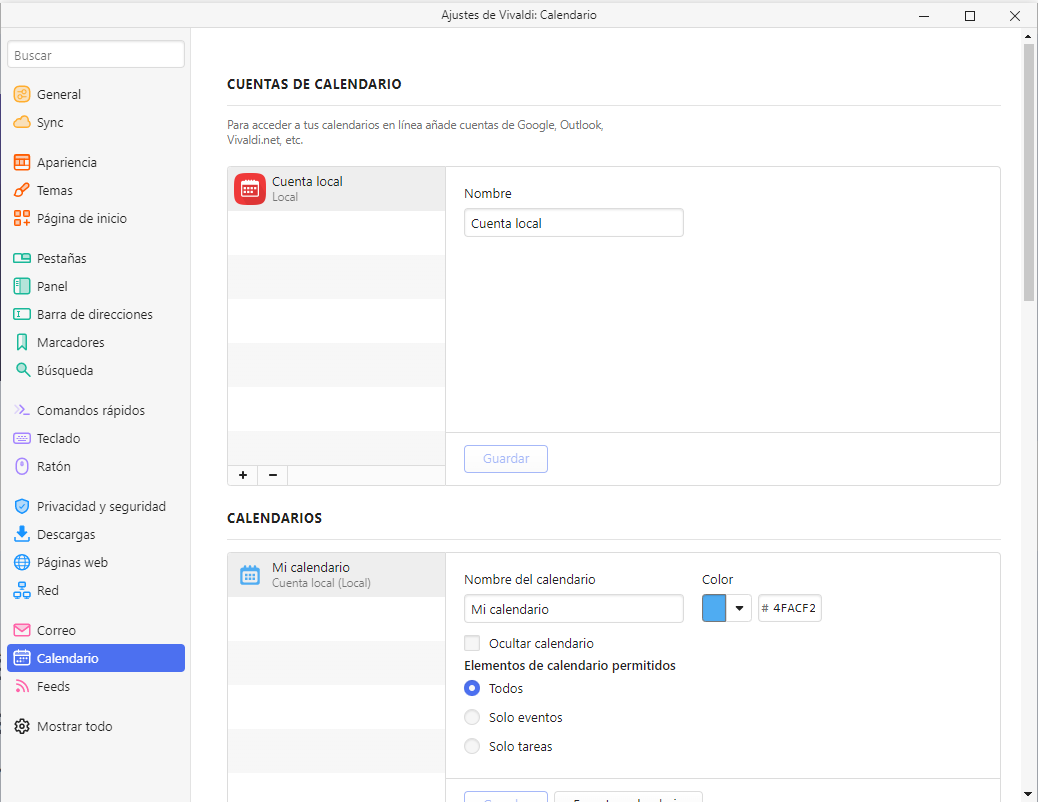Remove calendar account with minus button
This screenshot has width=1038, height=802.
point(273,475)
